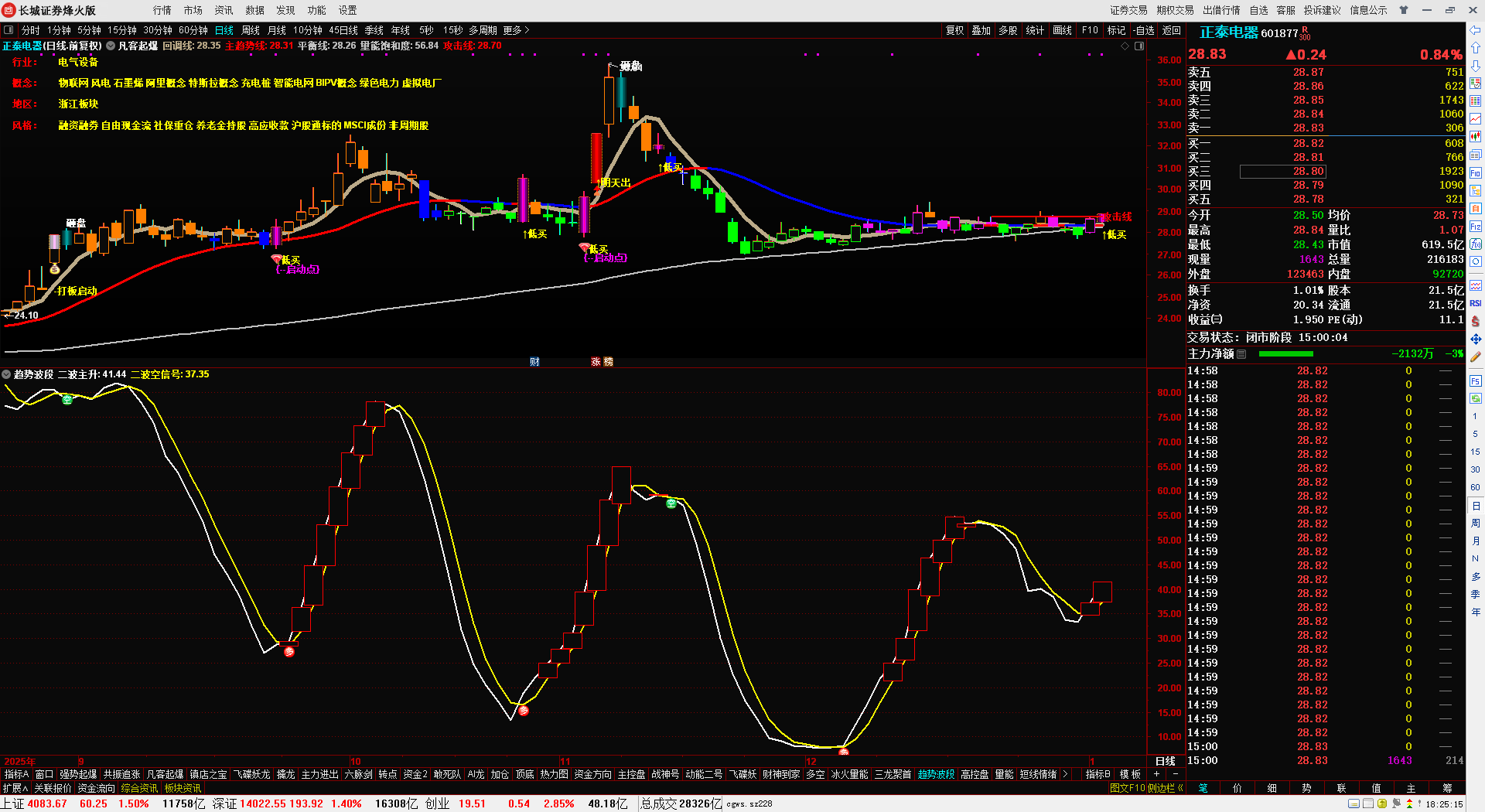Click the diamond icon above the price axis
This screenshot has height=812, width=1485.
[1125, 46]
